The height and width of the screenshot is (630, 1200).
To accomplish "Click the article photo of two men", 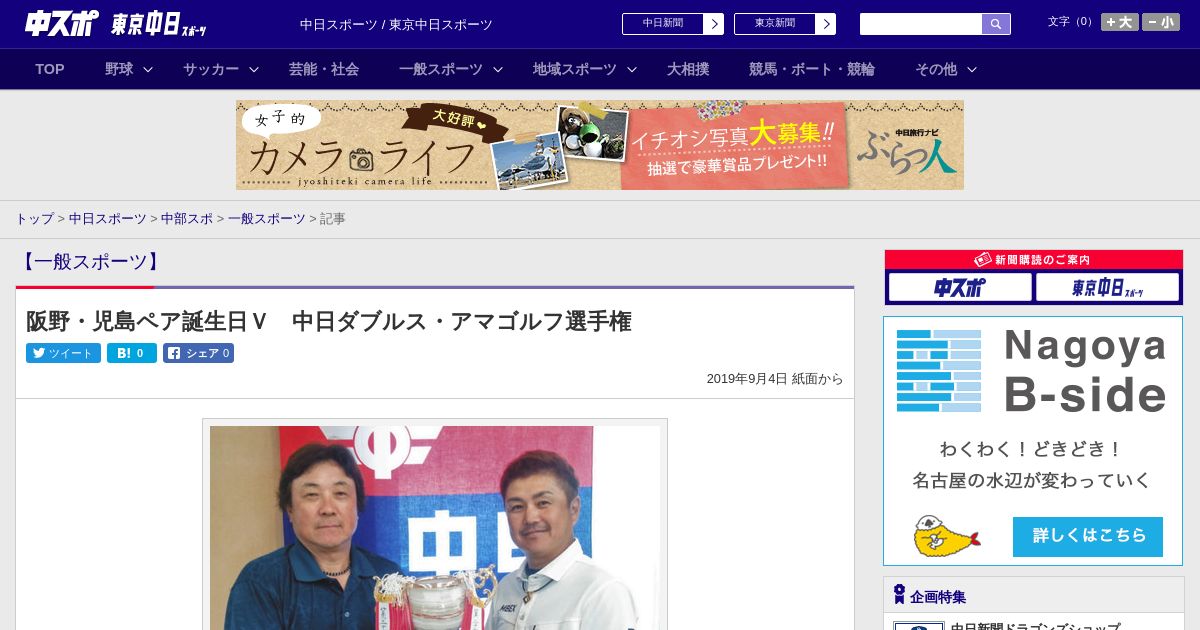I will pyautogui.click(x=435, y=527).
